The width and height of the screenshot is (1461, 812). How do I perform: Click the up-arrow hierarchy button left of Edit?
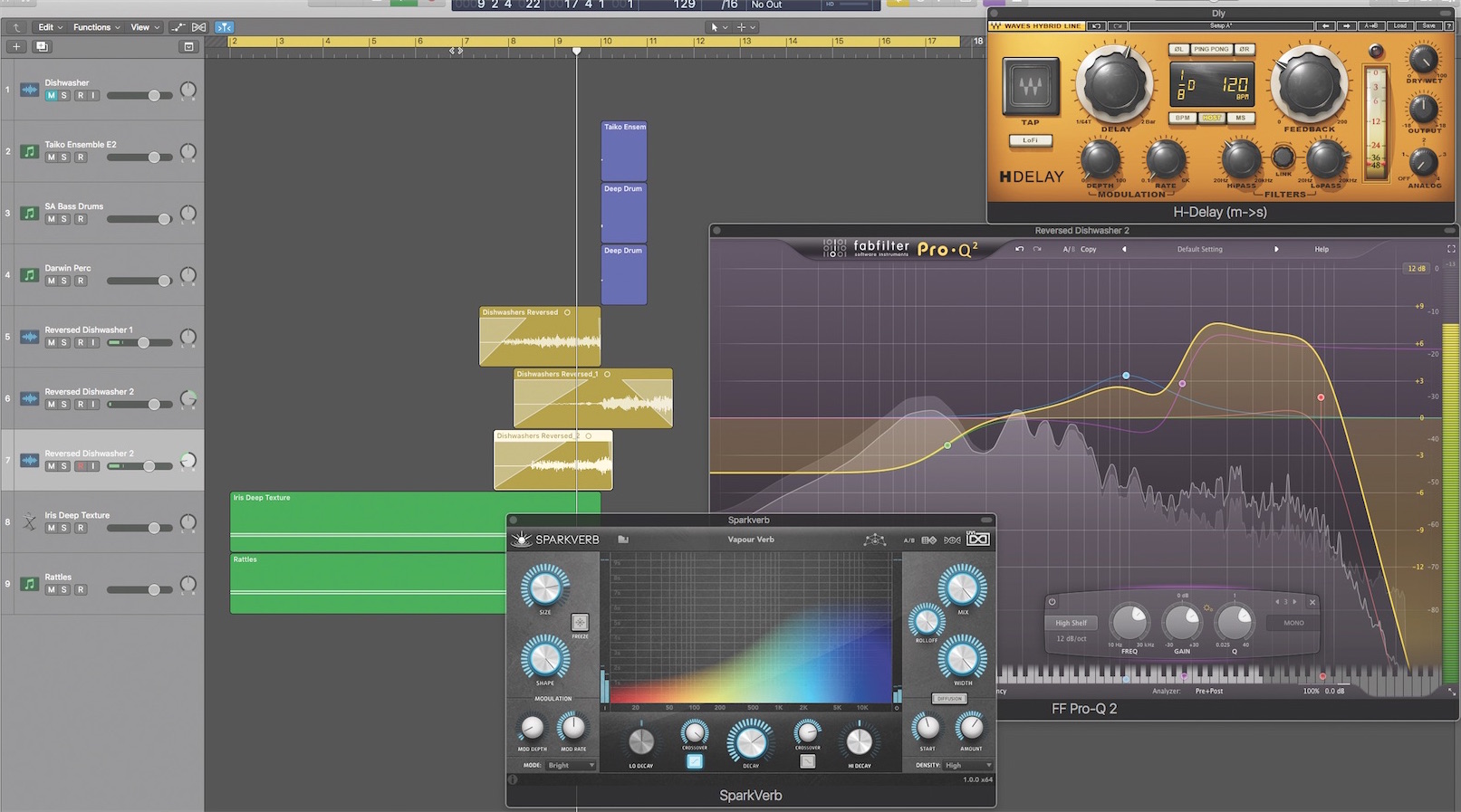pos(16,27)
